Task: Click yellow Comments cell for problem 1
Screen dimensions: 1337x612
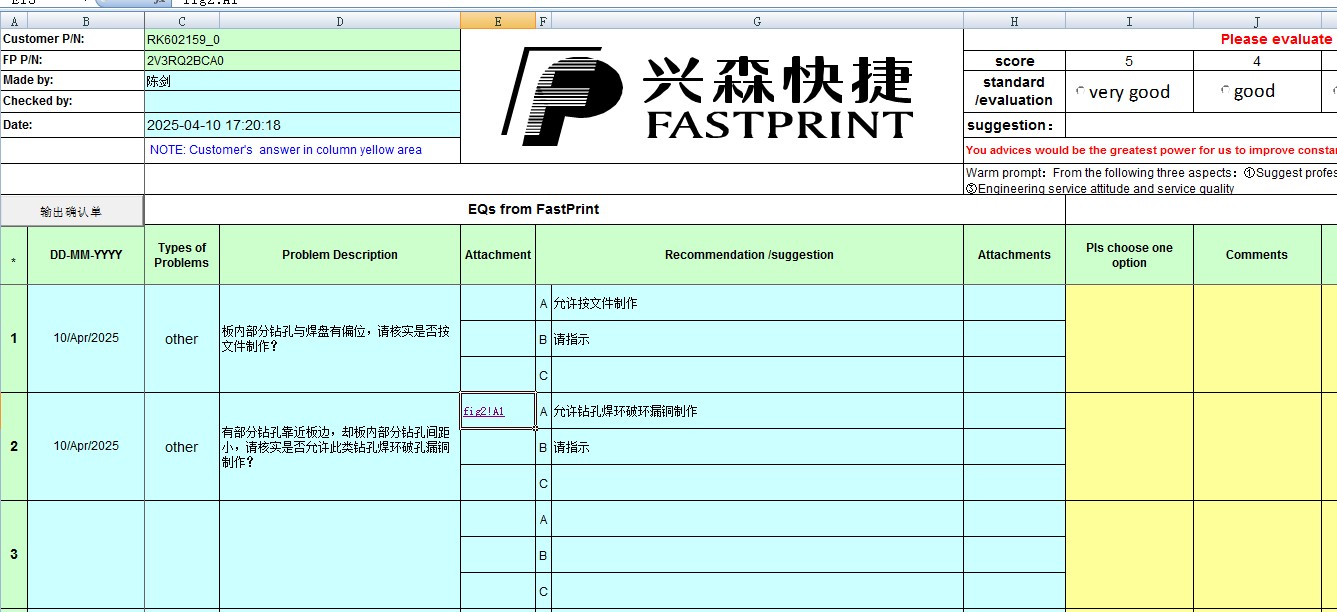Action: [x=1257, y=338]
